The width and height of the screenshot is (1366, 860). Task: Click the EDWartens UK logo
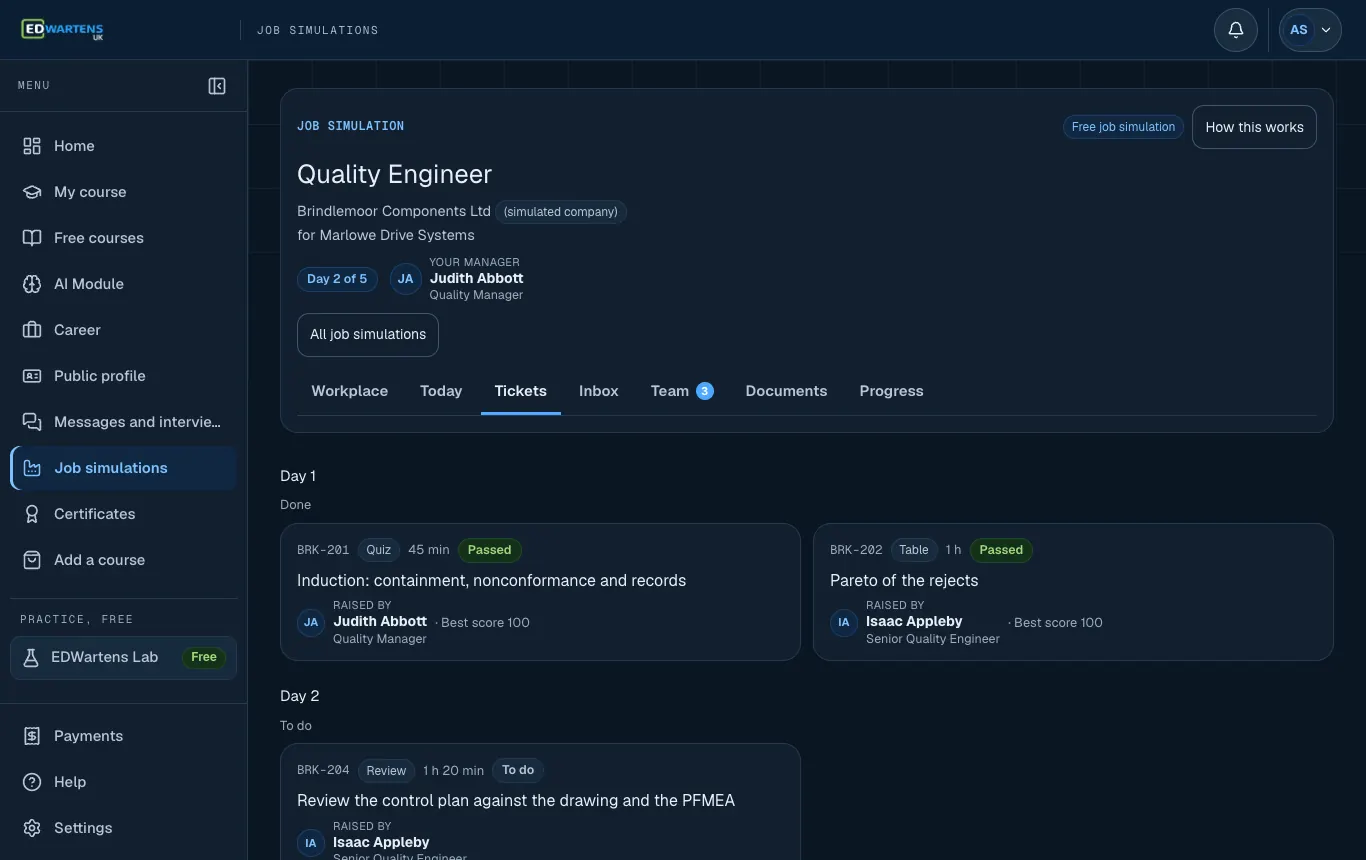(x=62, y=30)
